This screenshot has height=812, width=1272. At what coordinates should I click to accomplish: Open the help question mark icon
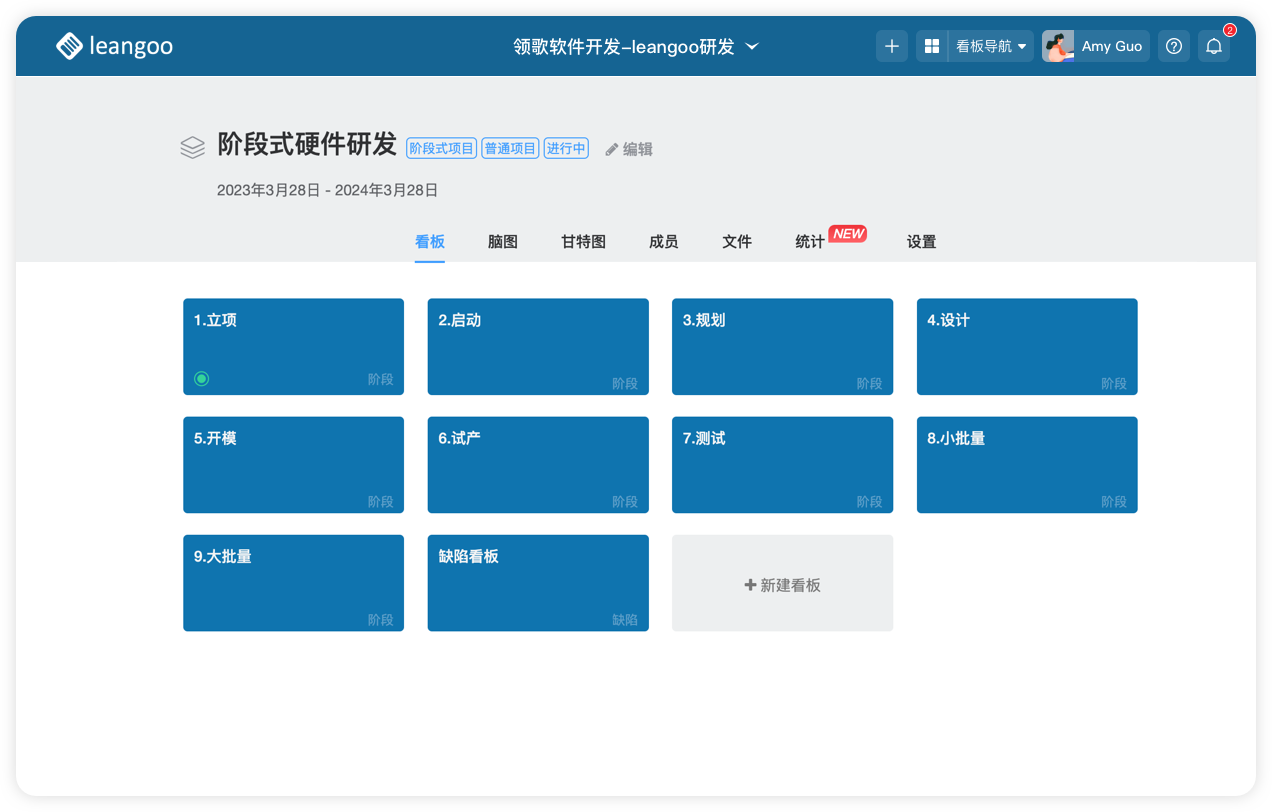coord(1174,46)
